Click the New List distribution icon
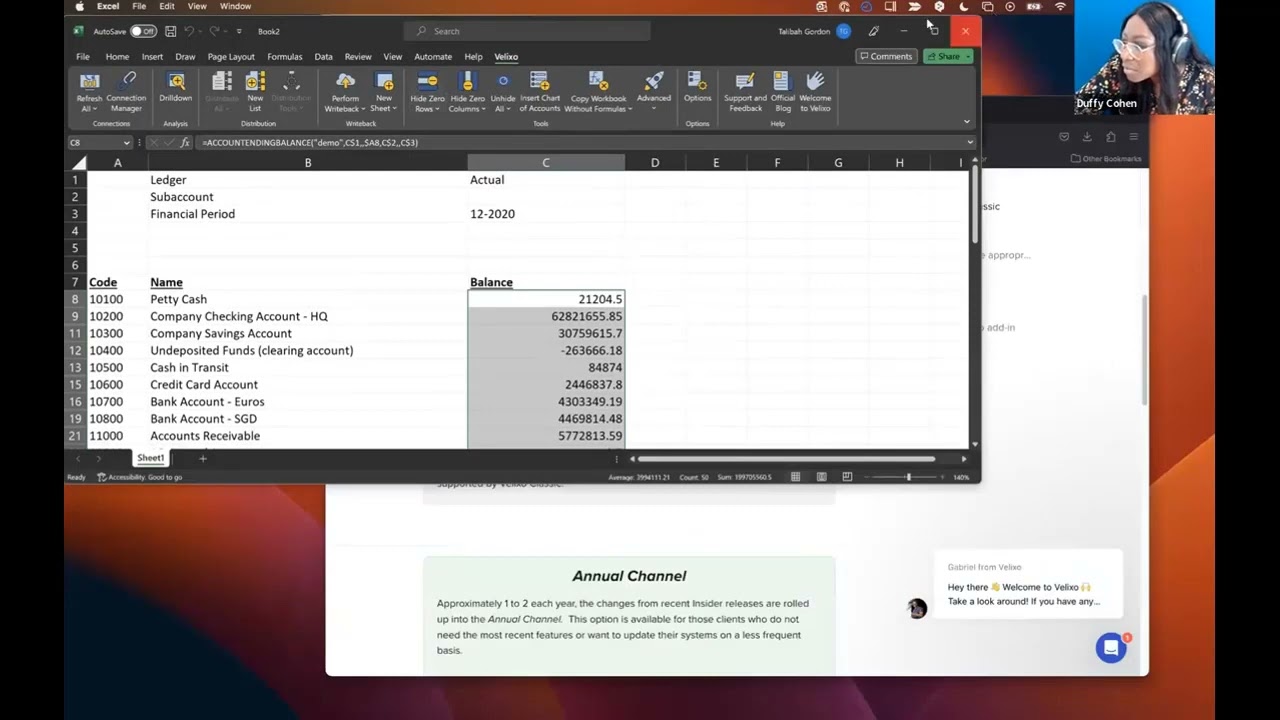Viewport: 1280px width, 720px height. (255, 82)
